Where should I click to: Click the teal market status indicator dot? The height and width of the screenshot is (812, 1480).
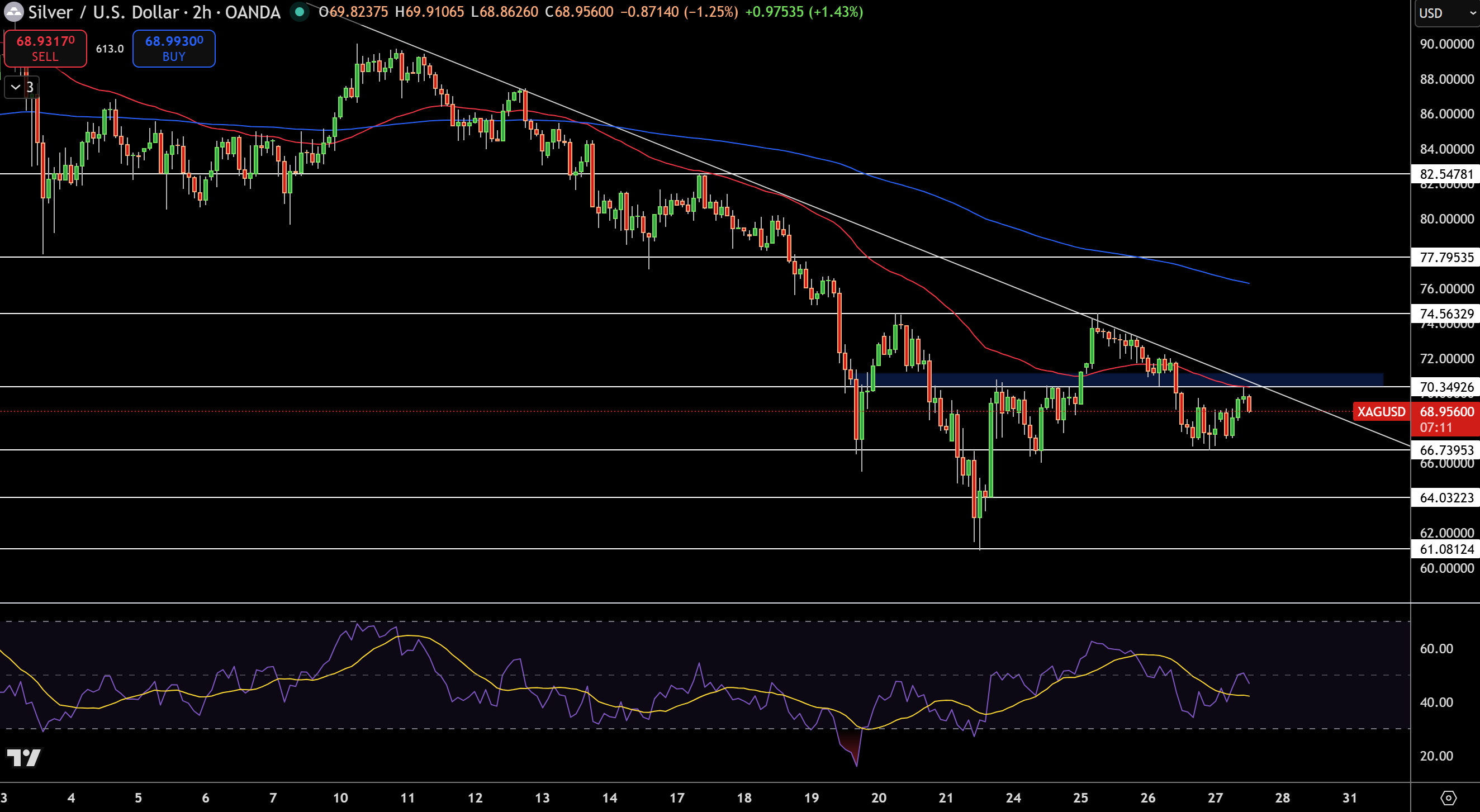[x=299, y=12]
